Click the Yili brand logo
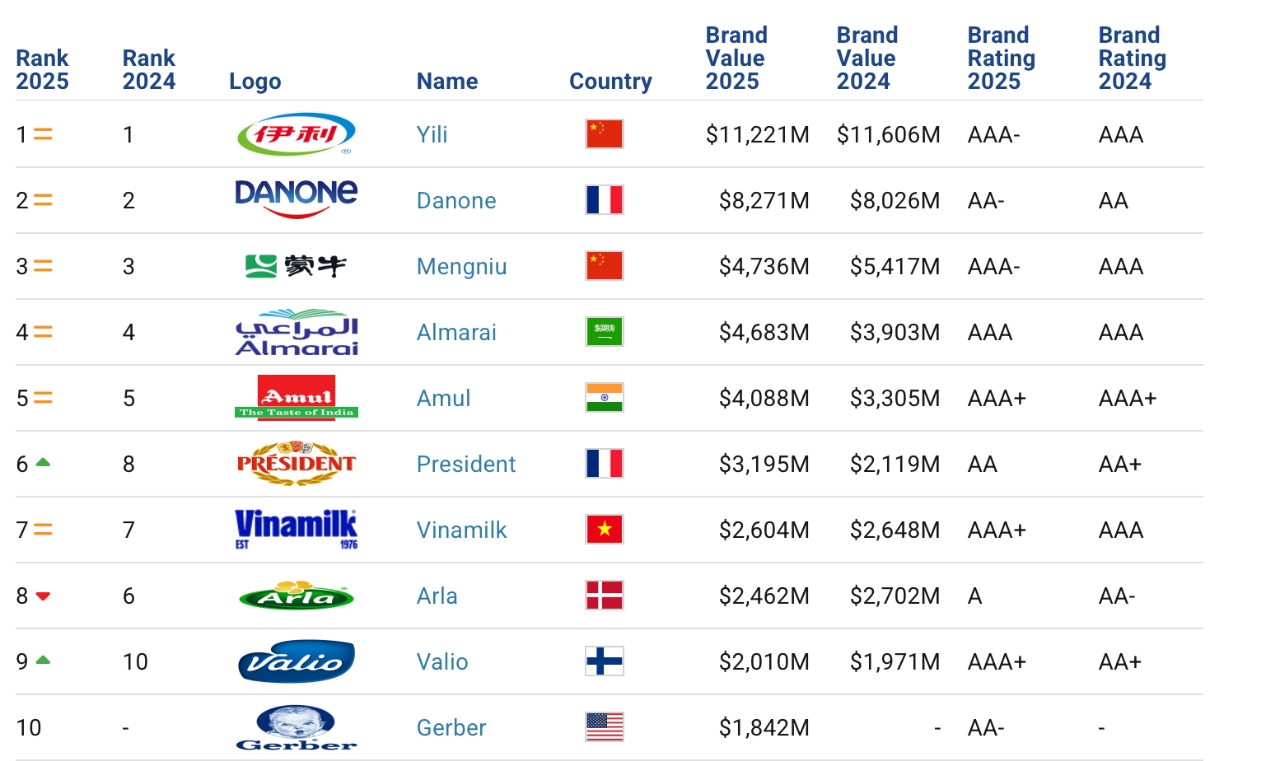Viewport: 1280px width, 761px height. tap(296, 134)
